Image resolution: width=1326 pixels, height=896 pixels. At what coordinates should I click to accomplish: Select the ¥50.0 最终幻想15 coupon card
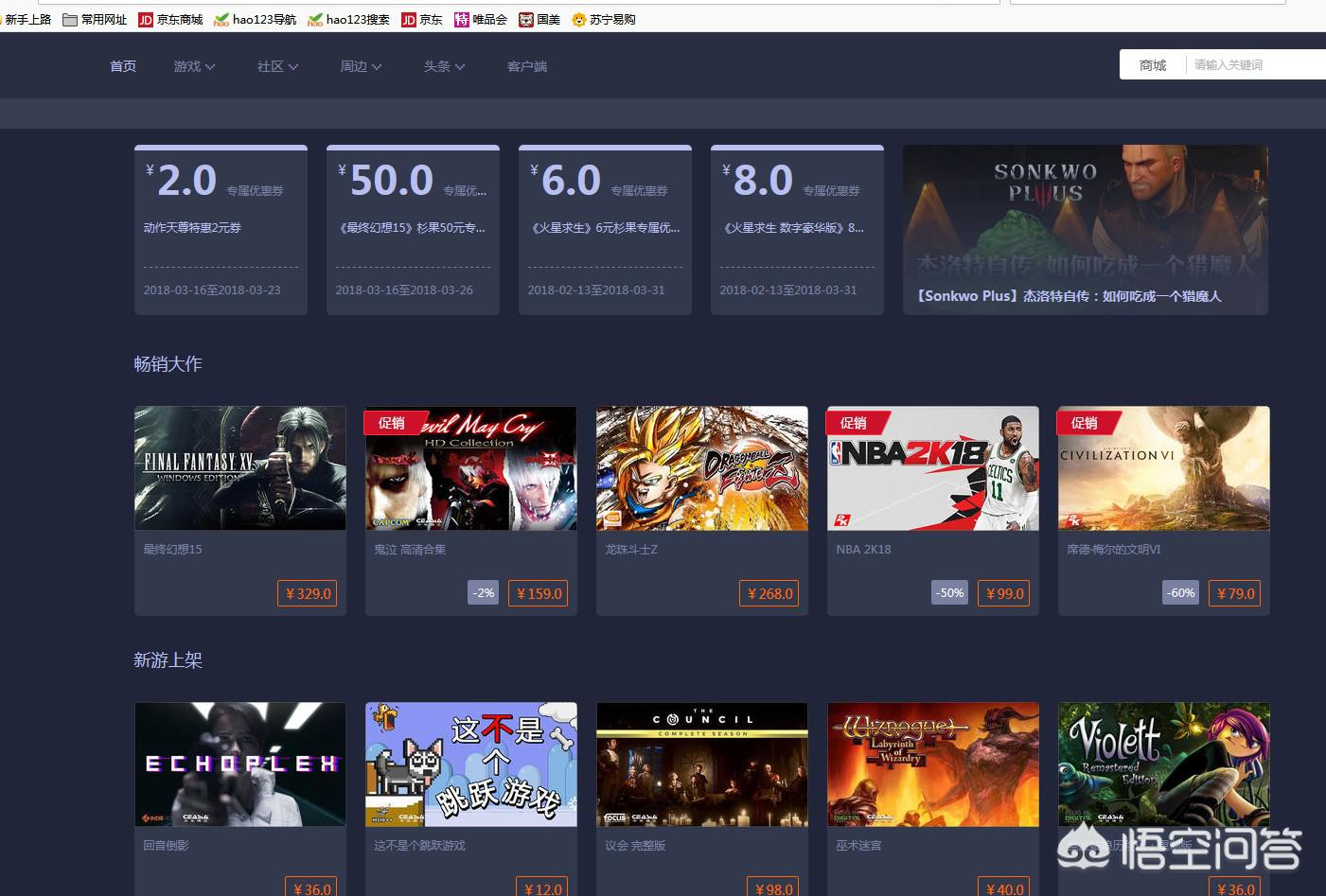pos(413,229)
